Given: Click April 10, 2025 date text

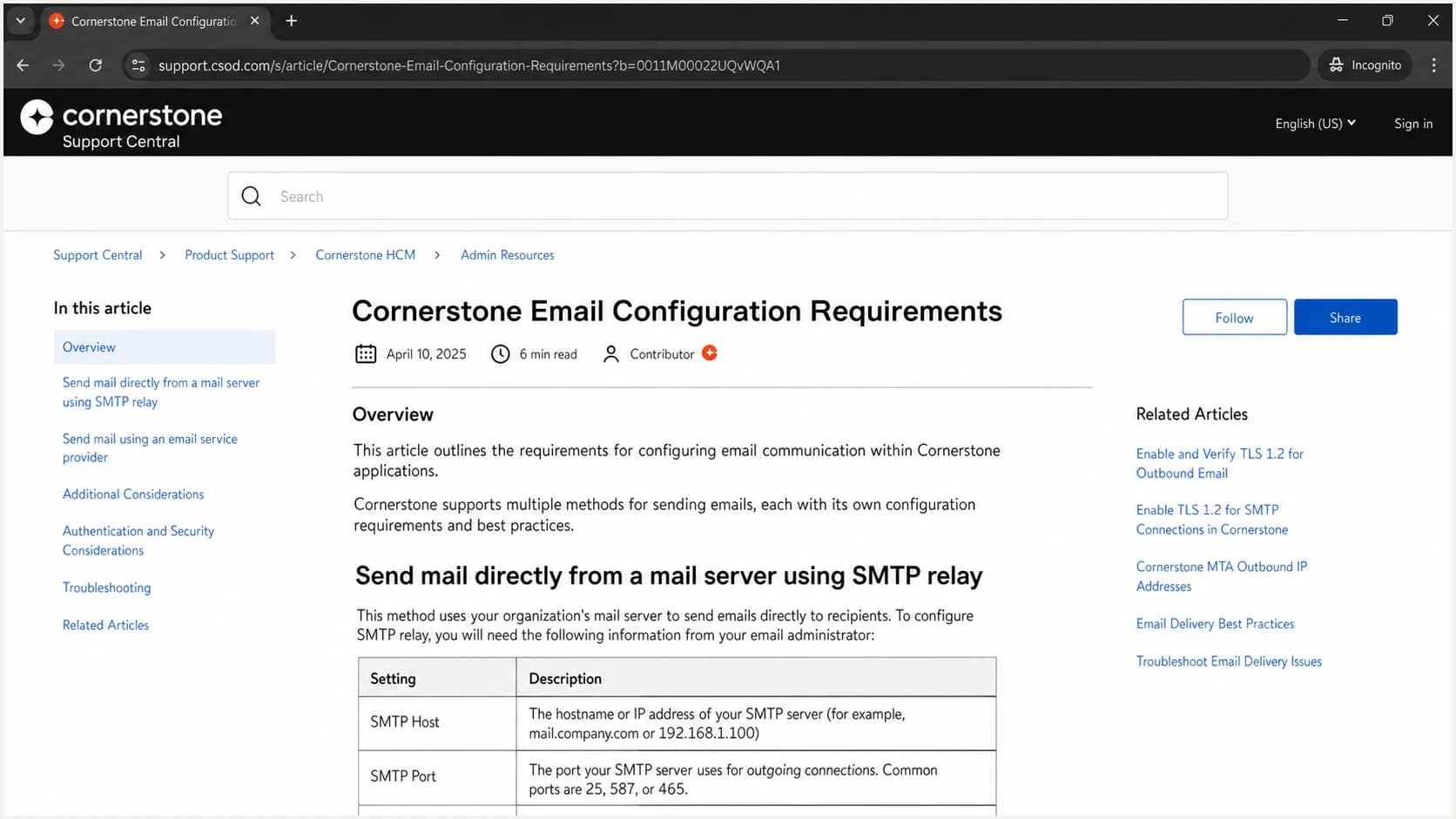Looking at the screenshot, I should click(426, 354).
